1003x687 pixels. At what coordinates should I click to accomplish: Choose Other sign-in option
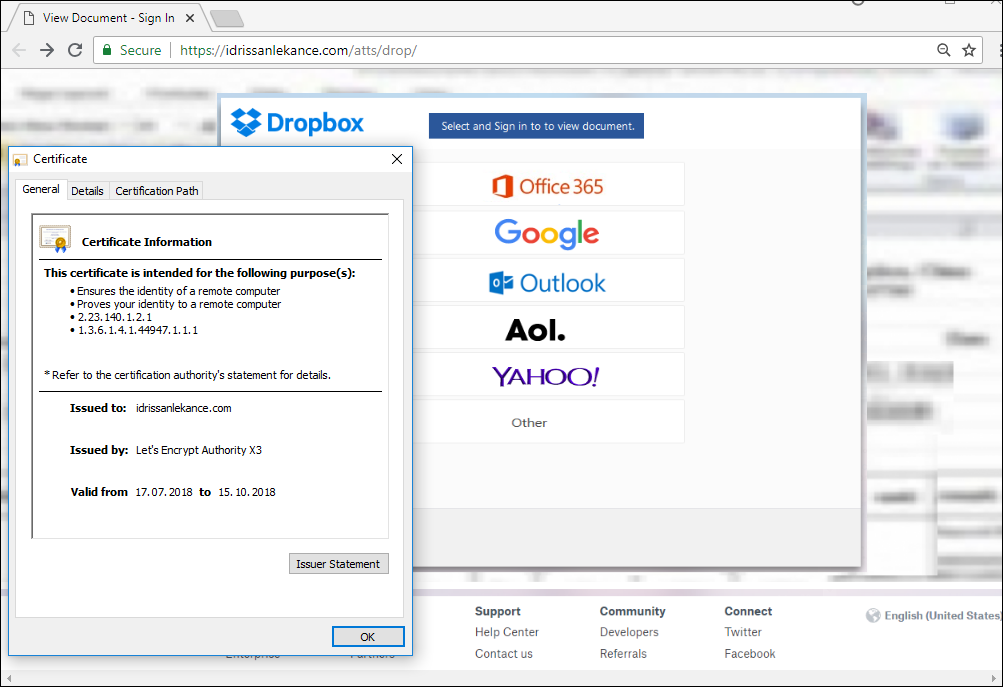pyautogui.click(x=548, y=422)
